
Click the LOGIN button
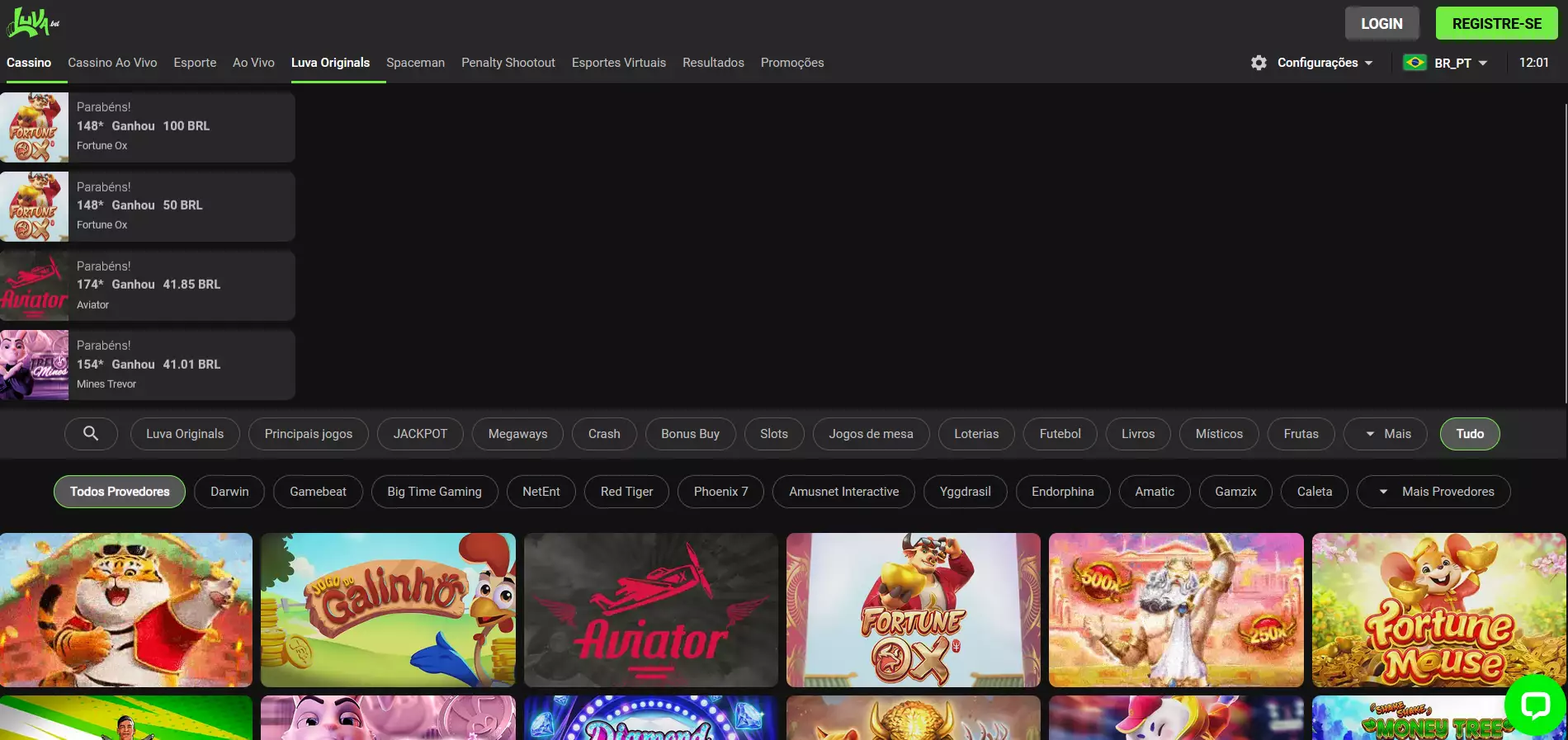click(1381, 24)
